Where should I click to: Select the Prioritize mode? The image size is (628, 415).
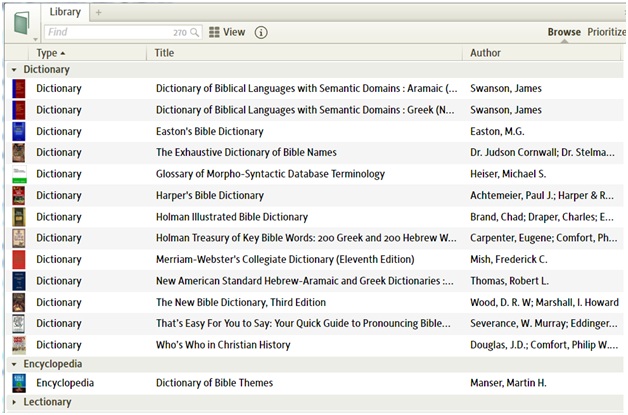click(607, 32)
